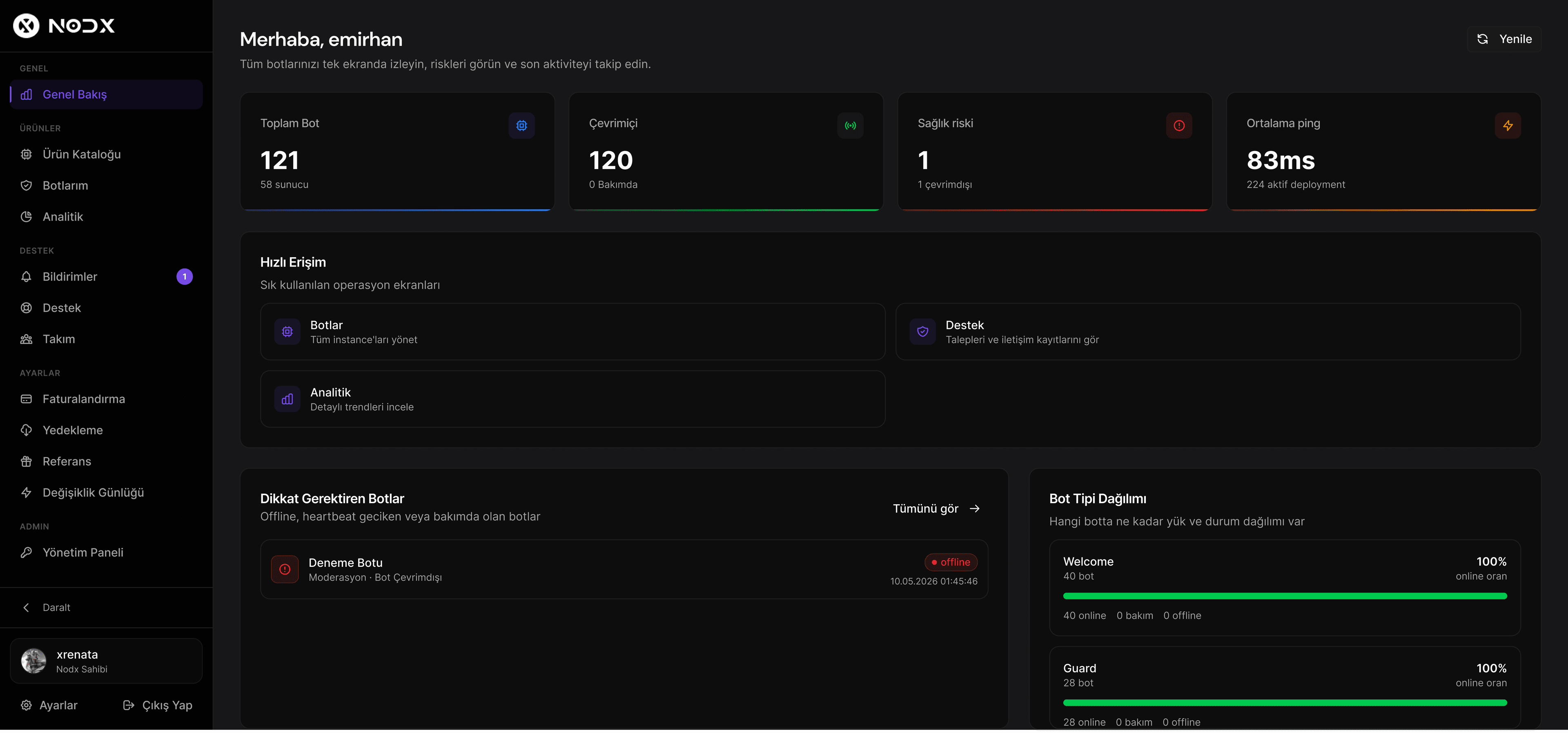
Task: Click the Faturalandırma card icon
Action: tap(26, 399)
